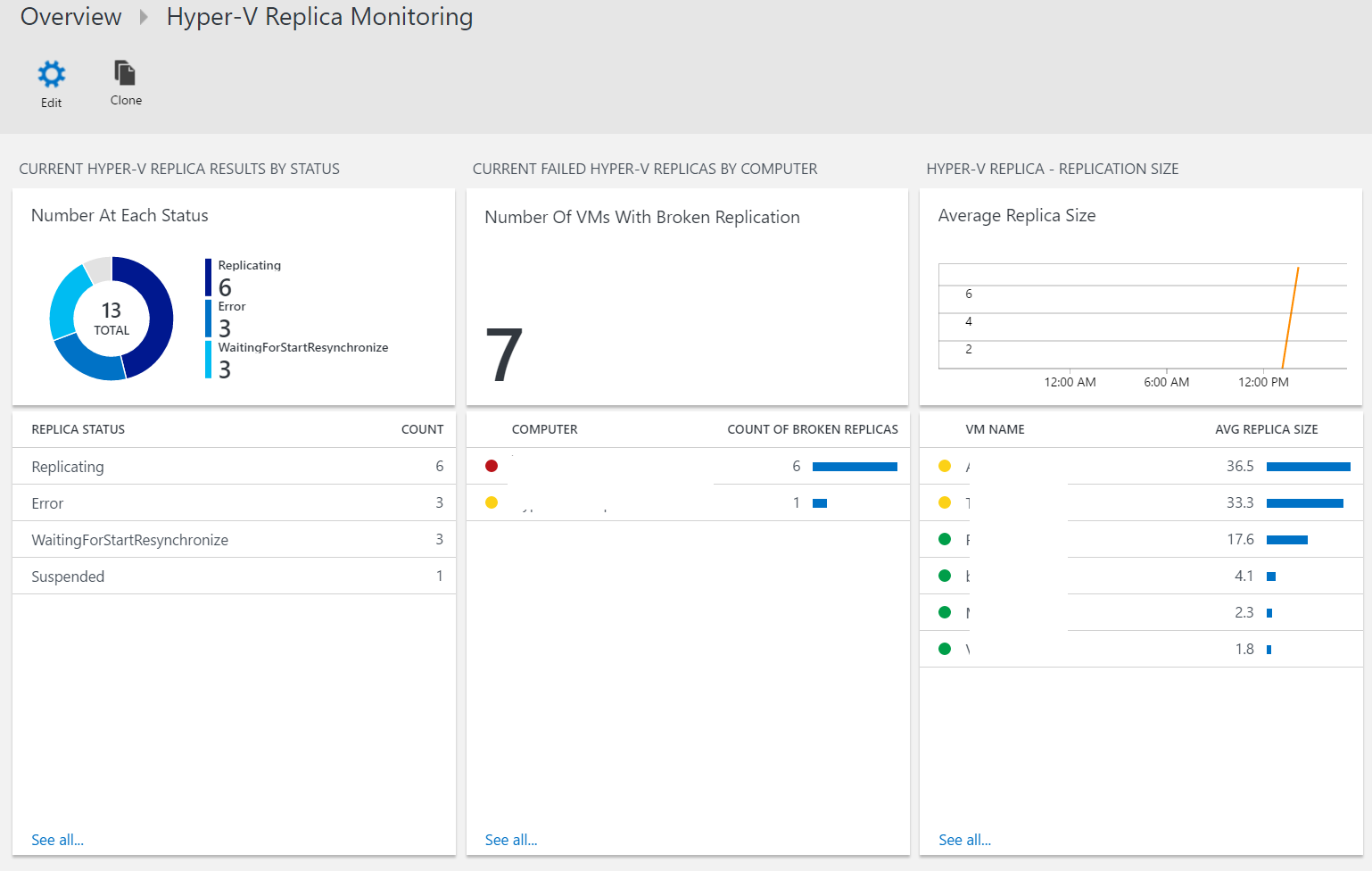The width and height of the screenshot is (1372, 871).
Task: Click the yellow status dot in the computer list
Action: pos(492,502)
